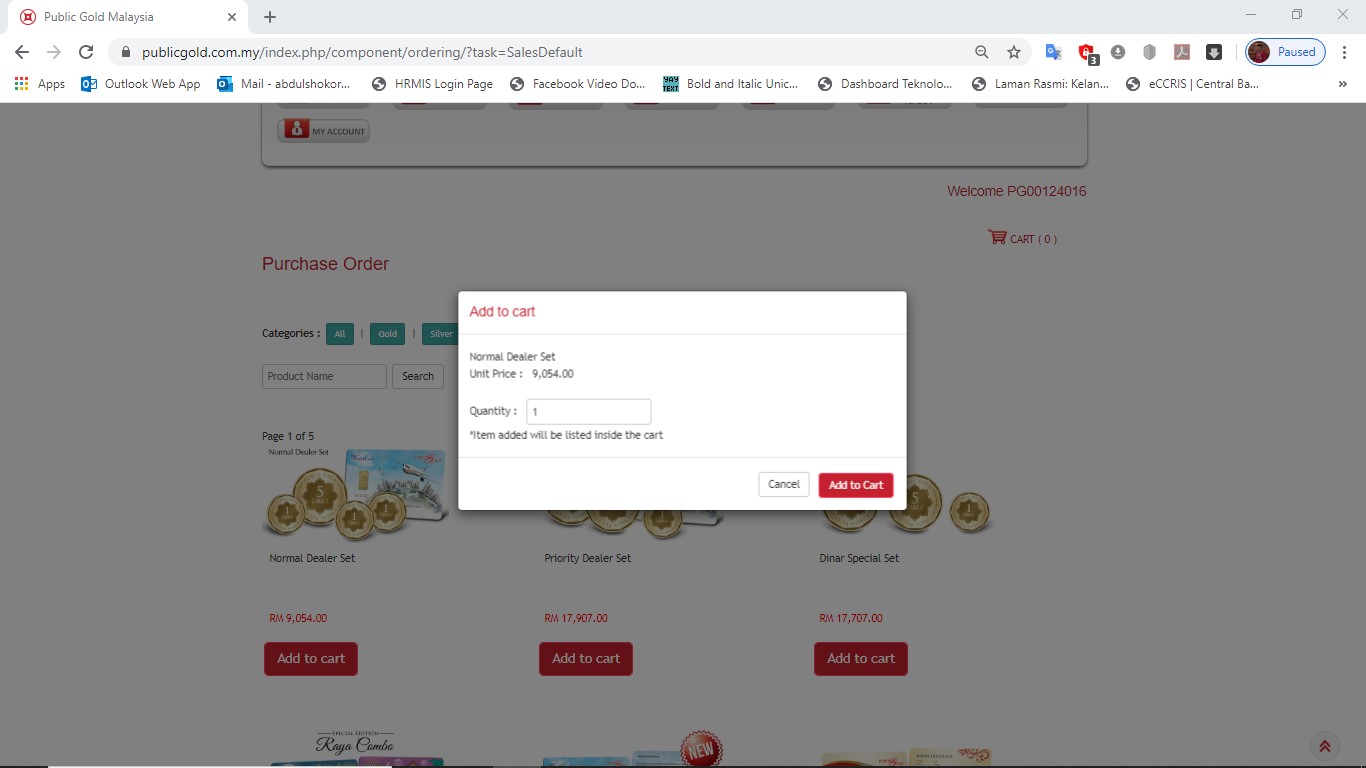
Task: Go back with the browser back arrow
Action: click(22, 52)
